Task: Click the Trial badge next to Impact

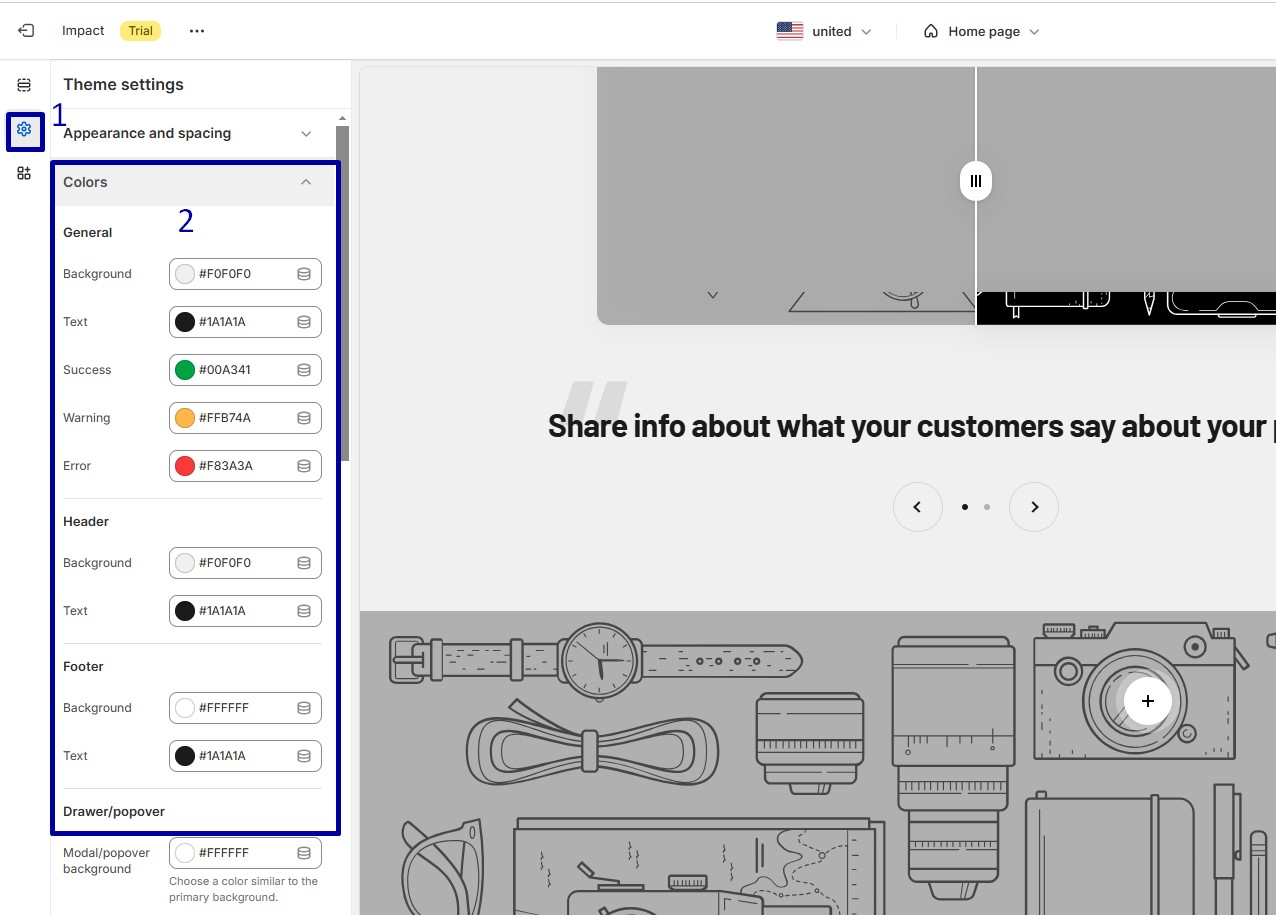Action: click(140, 30)
